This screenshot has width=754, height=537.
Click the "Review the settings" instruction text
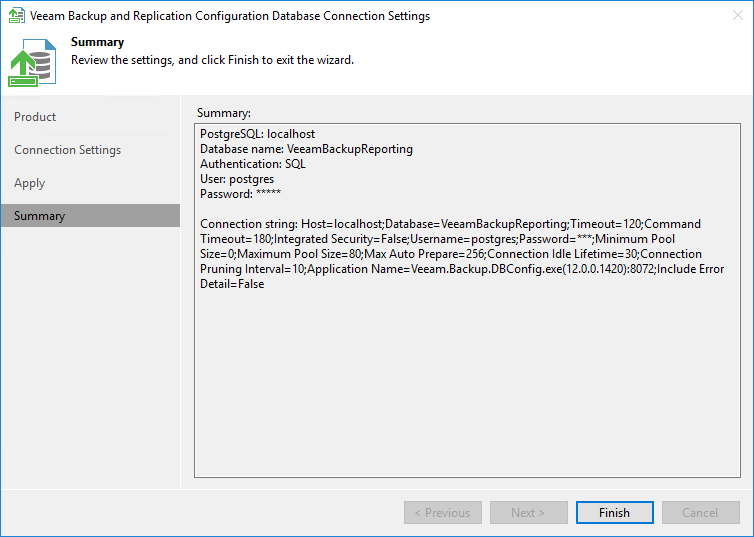click(x=212, y=60)
